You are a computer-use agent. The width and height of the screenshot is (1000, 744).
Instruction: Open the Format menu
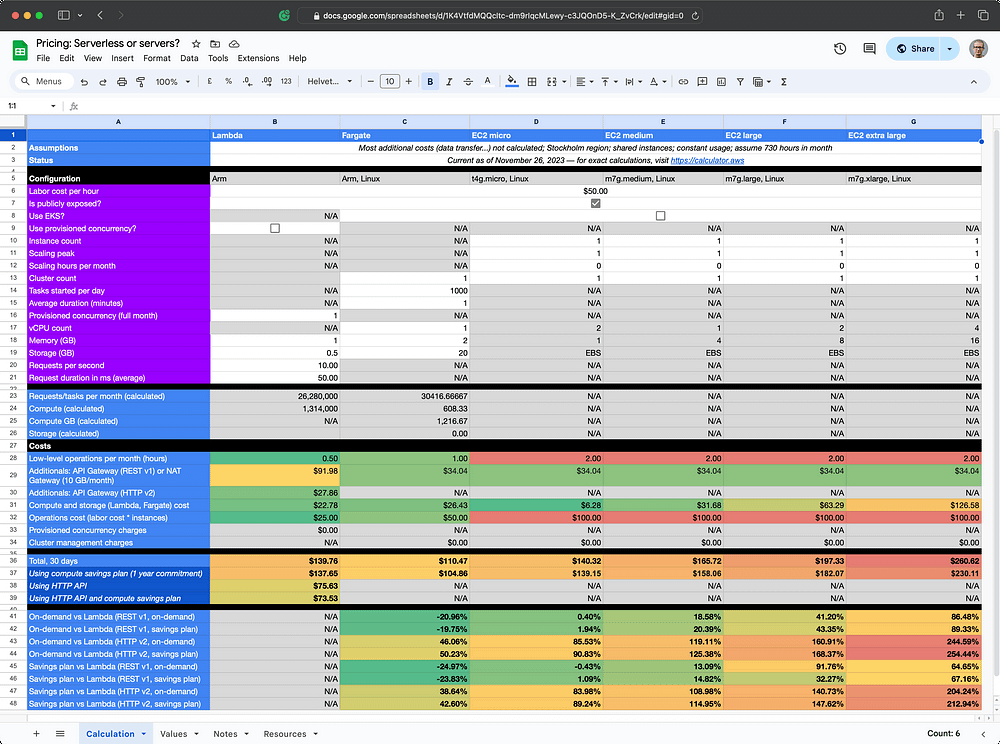tap(157, 58)
